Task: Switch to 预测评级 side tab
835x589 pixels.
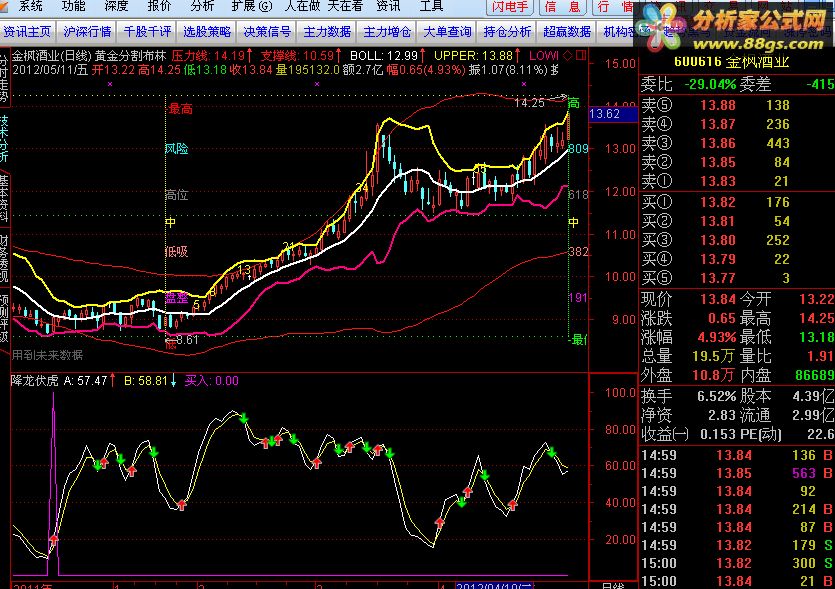Action: (x=4, y=318)
